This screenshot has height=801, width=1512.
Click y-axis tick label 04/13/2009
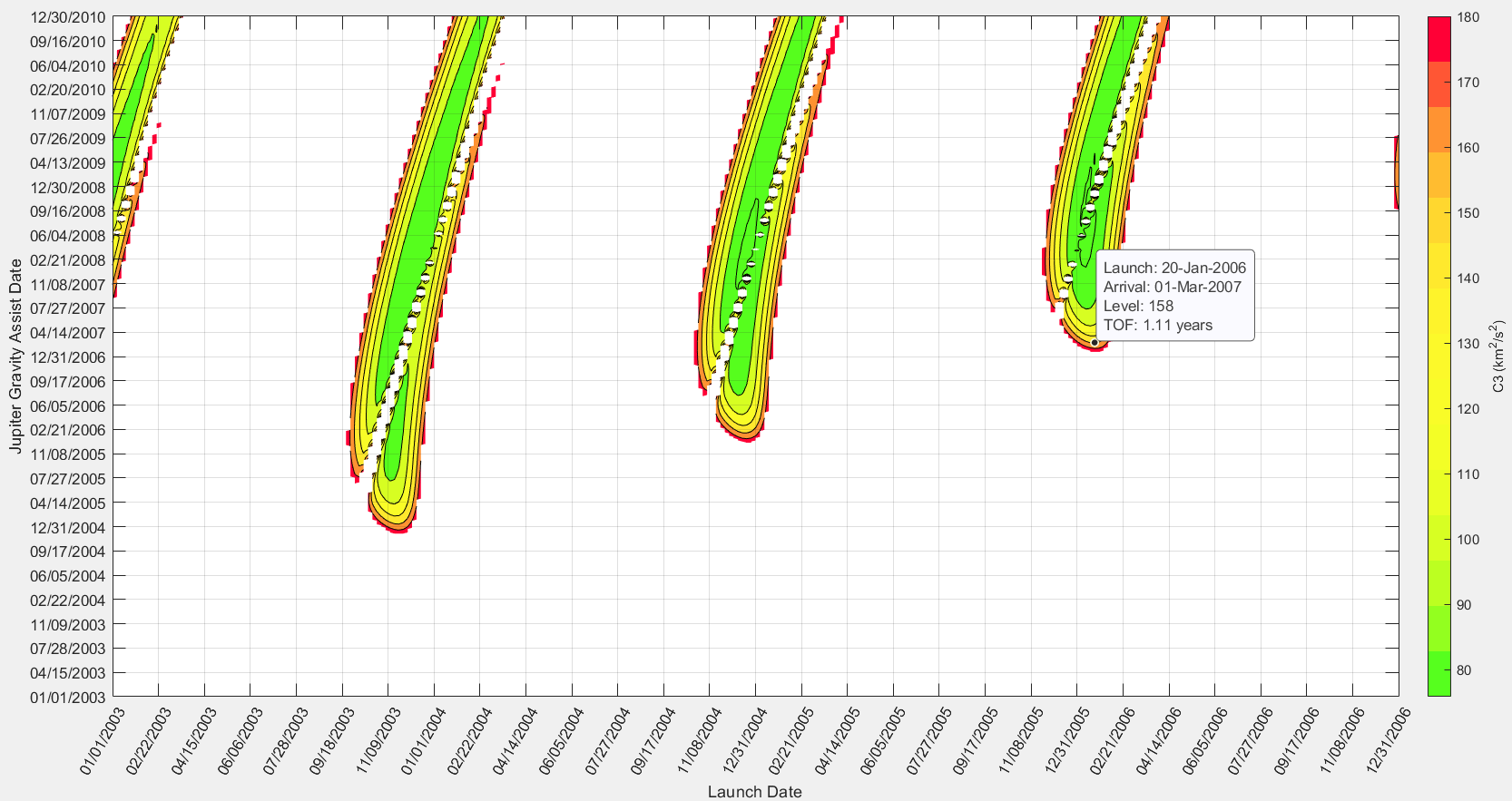pos(68,163)
